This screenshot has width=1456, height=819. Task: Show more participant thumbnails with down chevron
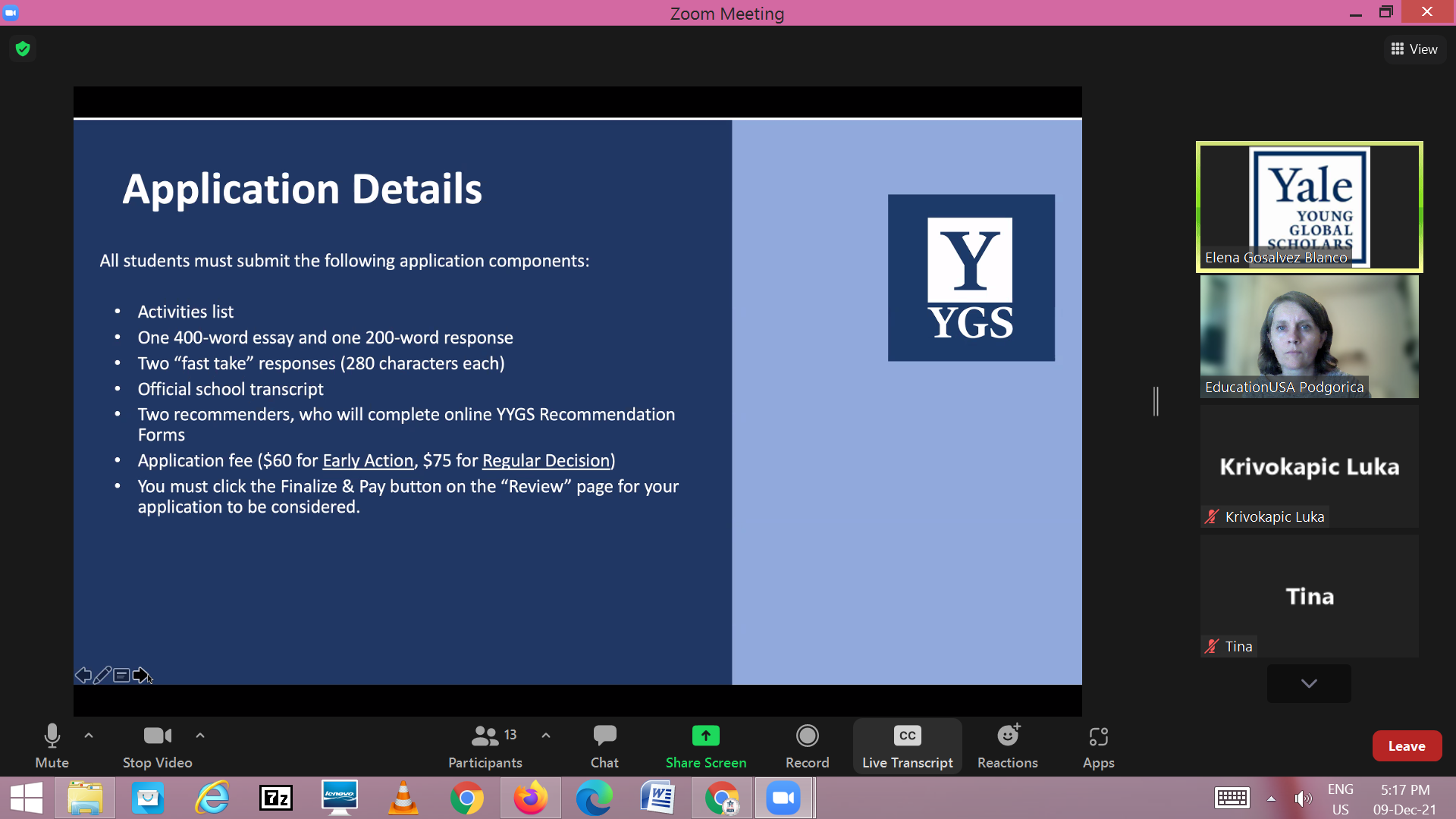click(1308, 683)
